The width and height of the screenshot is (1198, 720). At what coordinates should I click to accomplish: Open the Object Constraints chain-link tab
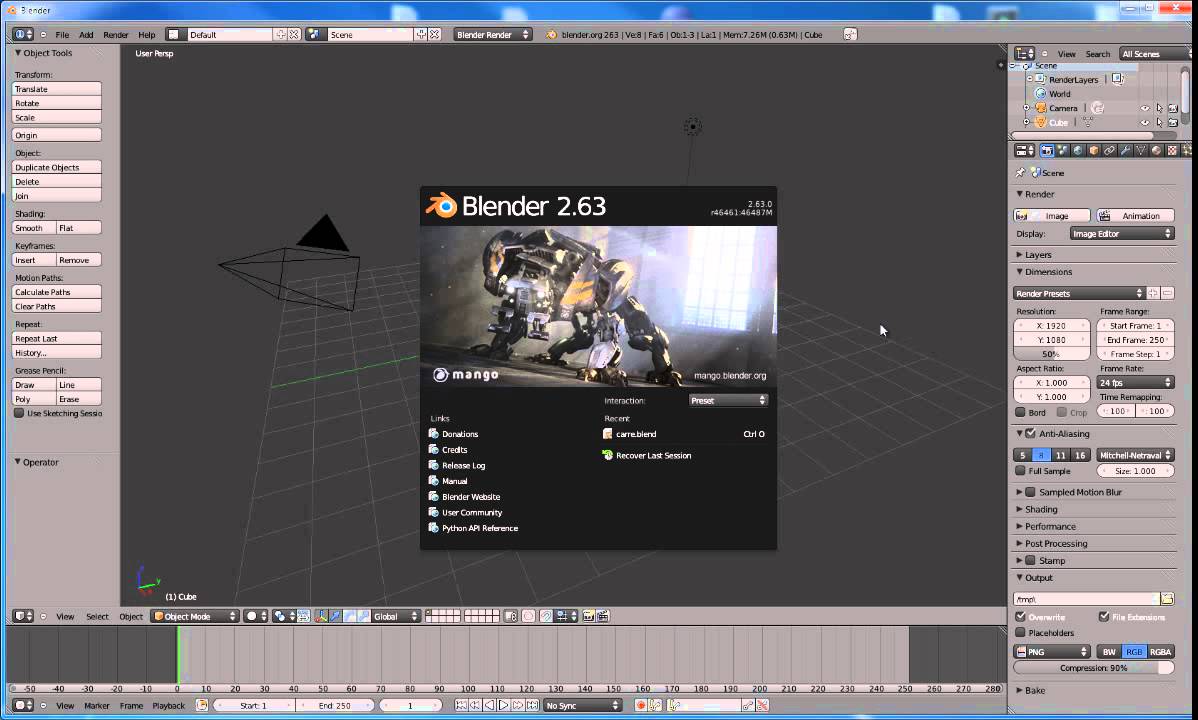click(1109, 151)
